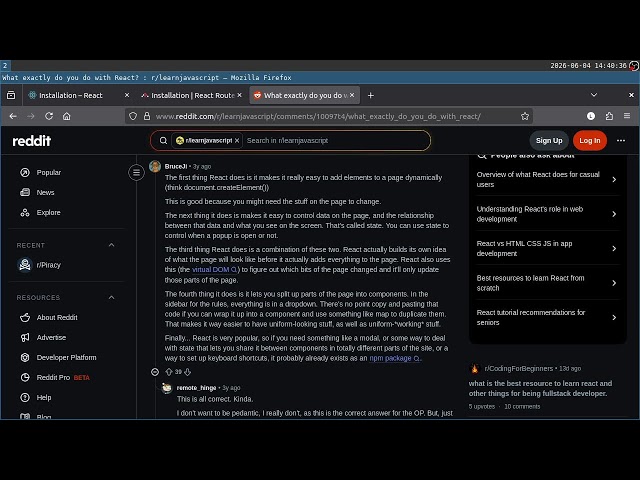The width and height of the screenshot is (640, 480).
Task: Bookmark this page with the star icon
Action: point(525,116)
